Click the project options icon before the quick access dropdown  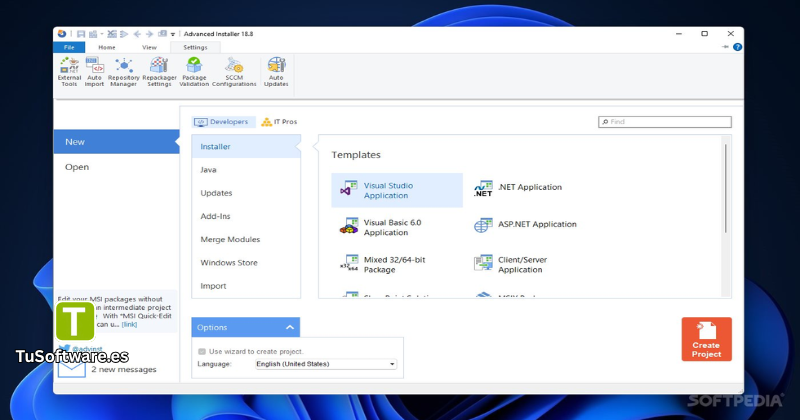(x=162, y=34)
